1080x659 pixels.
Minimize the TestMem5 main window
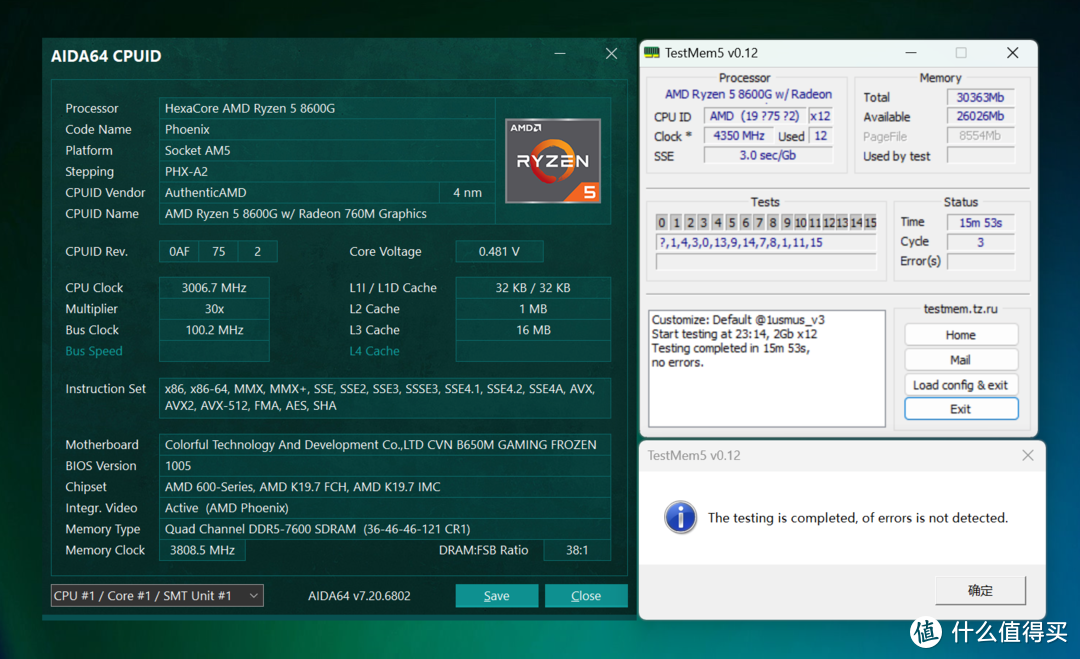click(911, 53)
